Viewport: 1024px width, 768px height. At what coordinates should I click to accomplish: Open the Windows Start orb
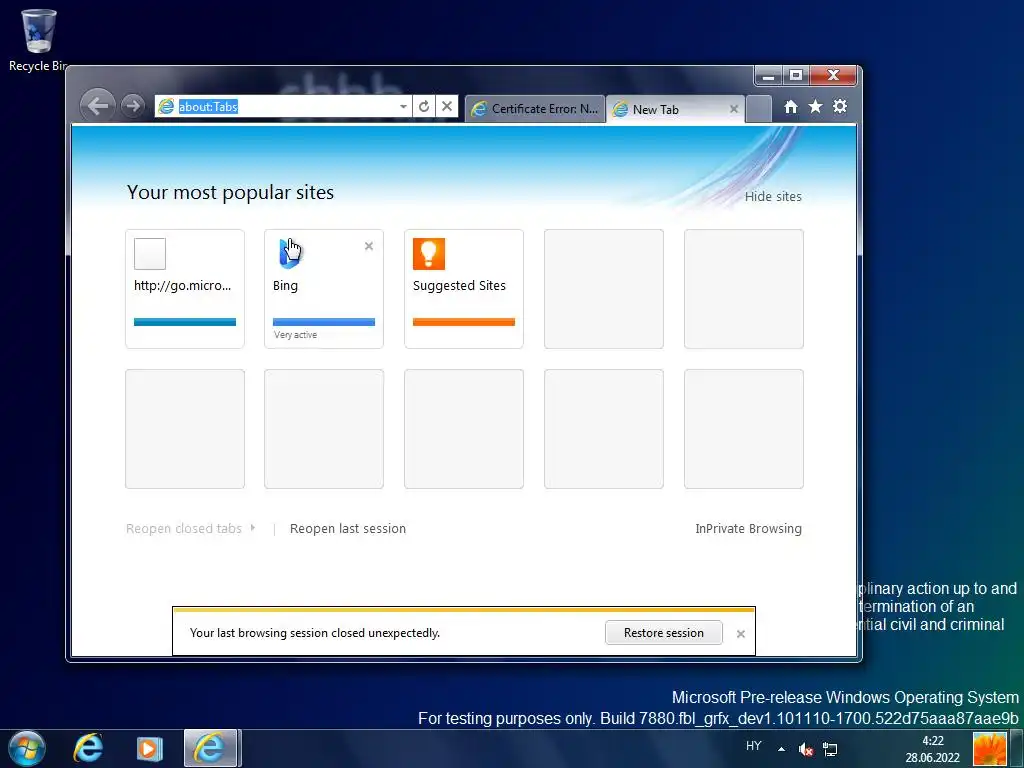coord(27,748)
